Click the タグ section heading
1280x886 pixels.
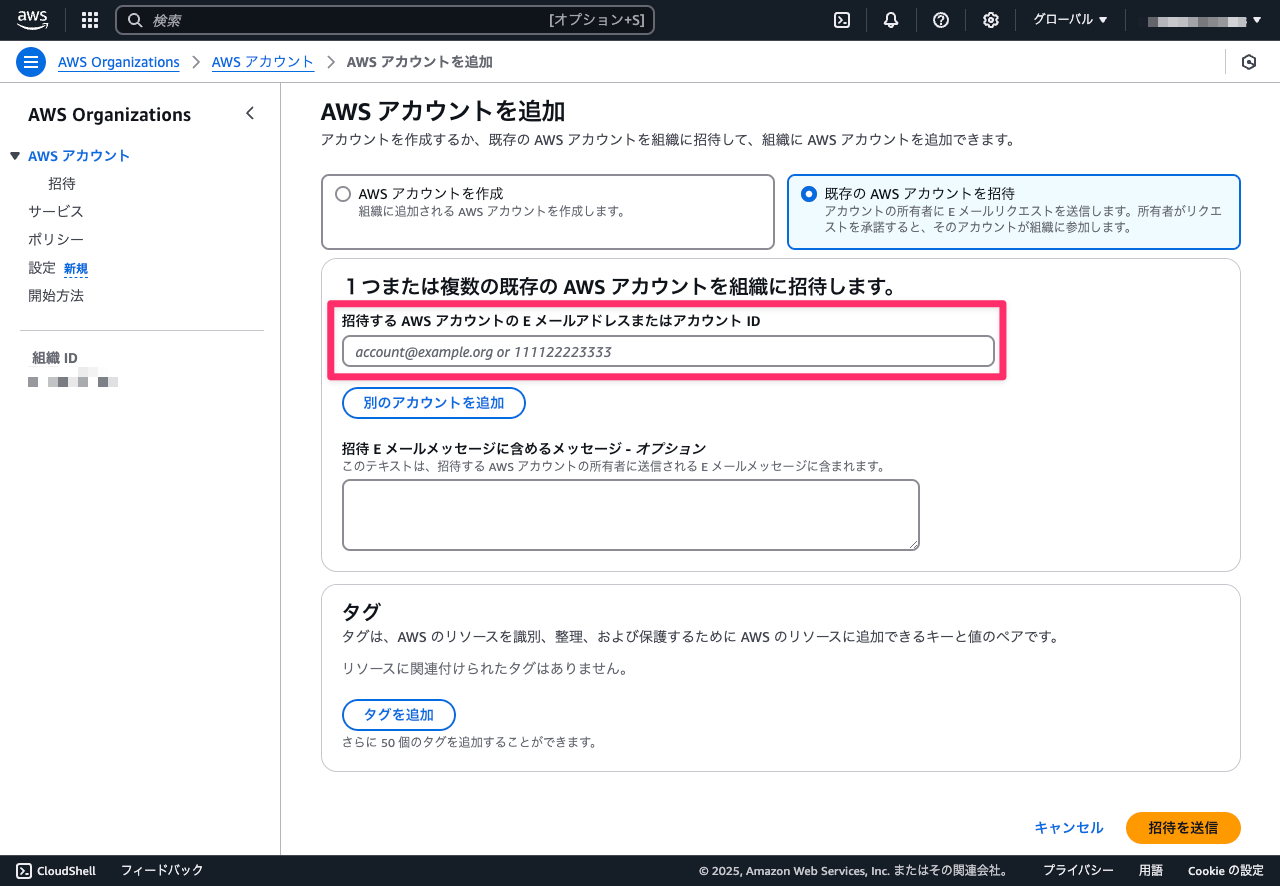click(363, 611)
